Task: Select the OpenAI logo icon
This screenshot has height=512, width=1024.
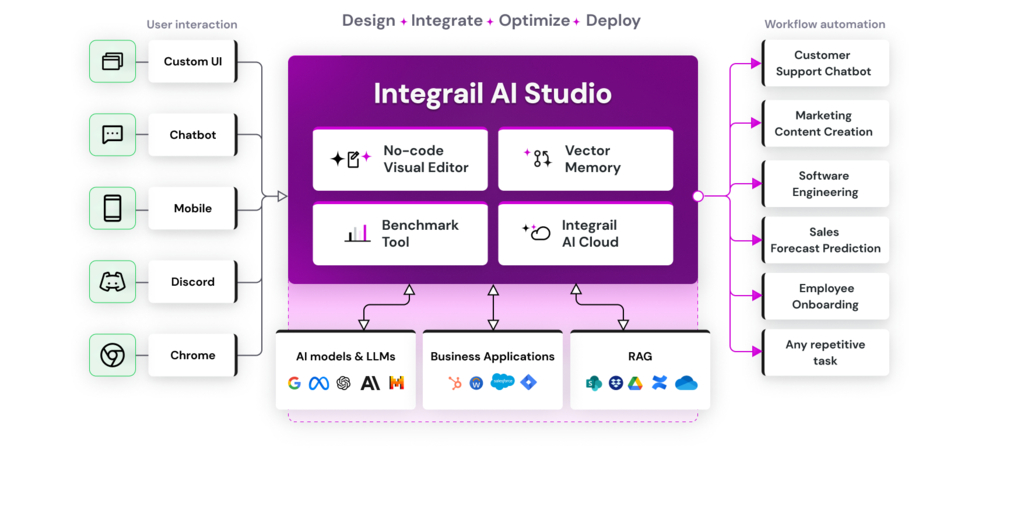Action: click(344, 383)
